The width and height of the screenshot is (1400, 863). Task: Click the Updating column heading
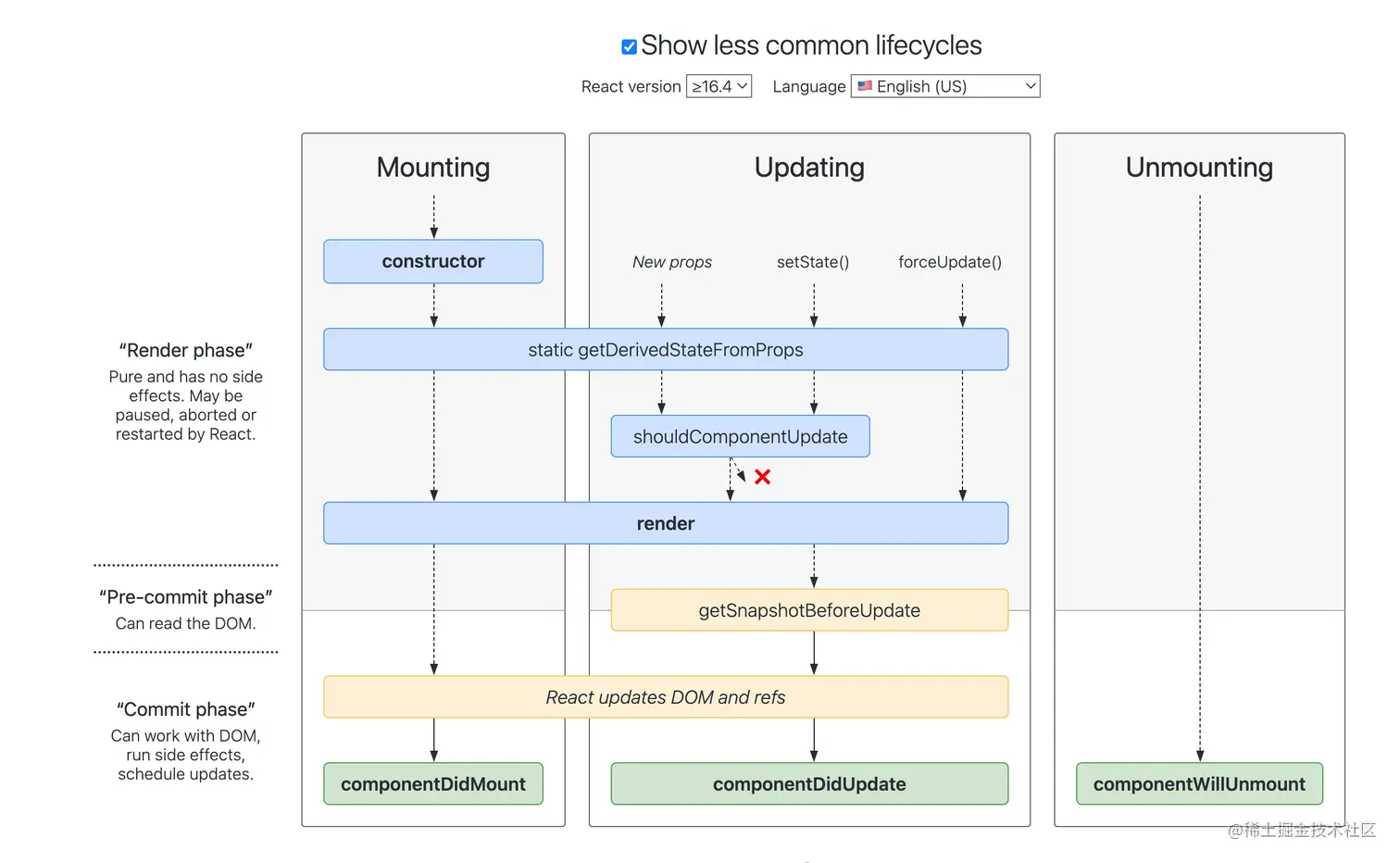(809, 168)
